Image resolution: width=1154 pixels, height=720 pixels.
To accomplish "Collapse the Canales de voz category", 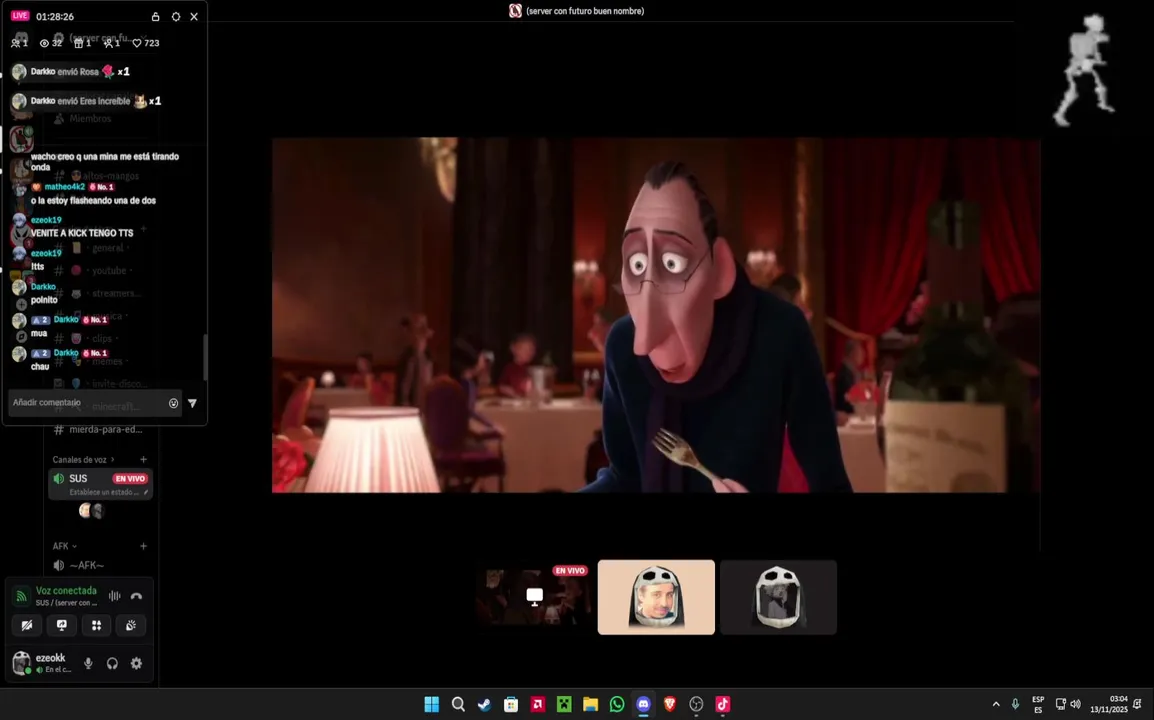I will 83,459.
